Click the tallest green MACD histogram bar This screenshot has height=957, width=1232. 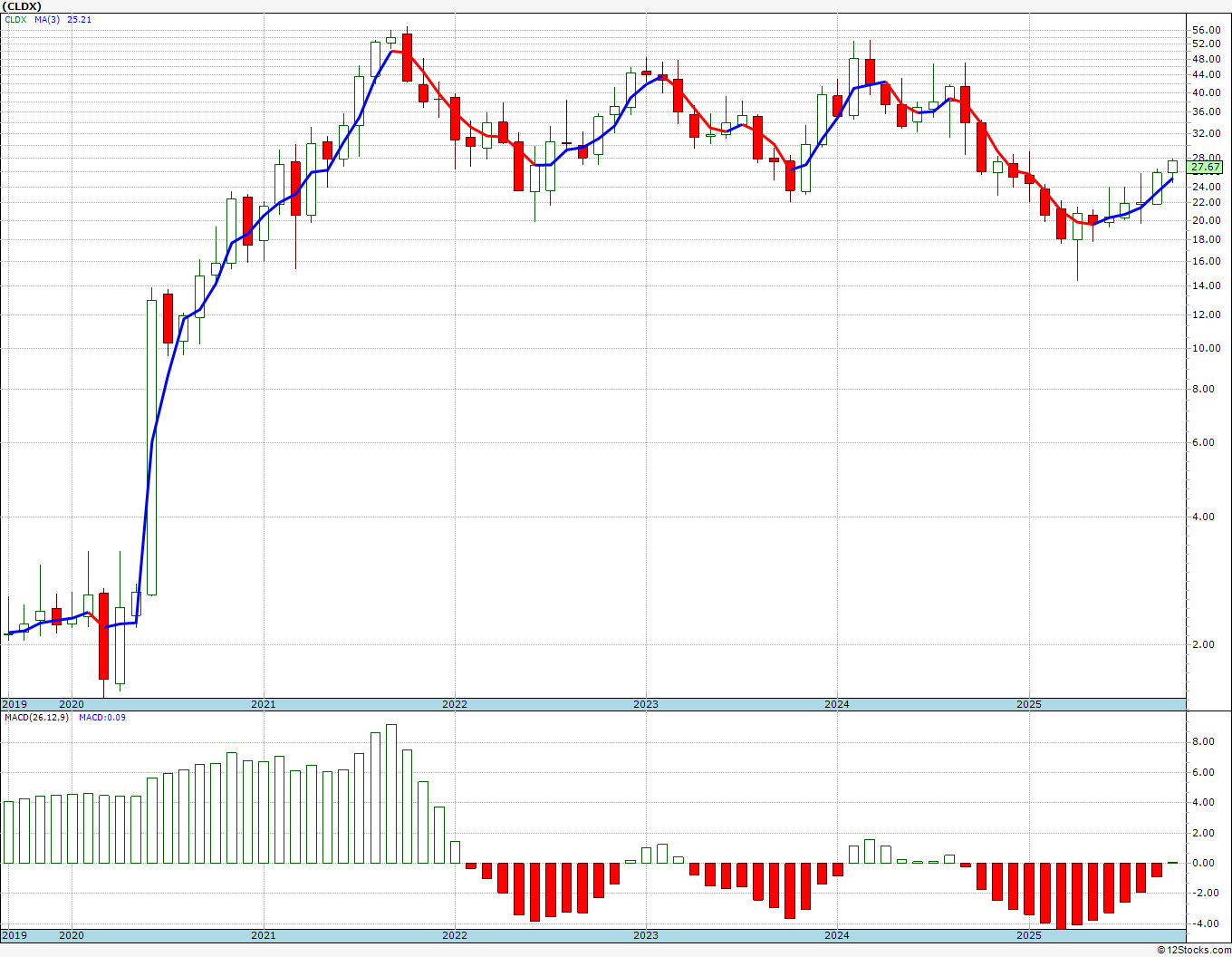(x=391, y=794)
